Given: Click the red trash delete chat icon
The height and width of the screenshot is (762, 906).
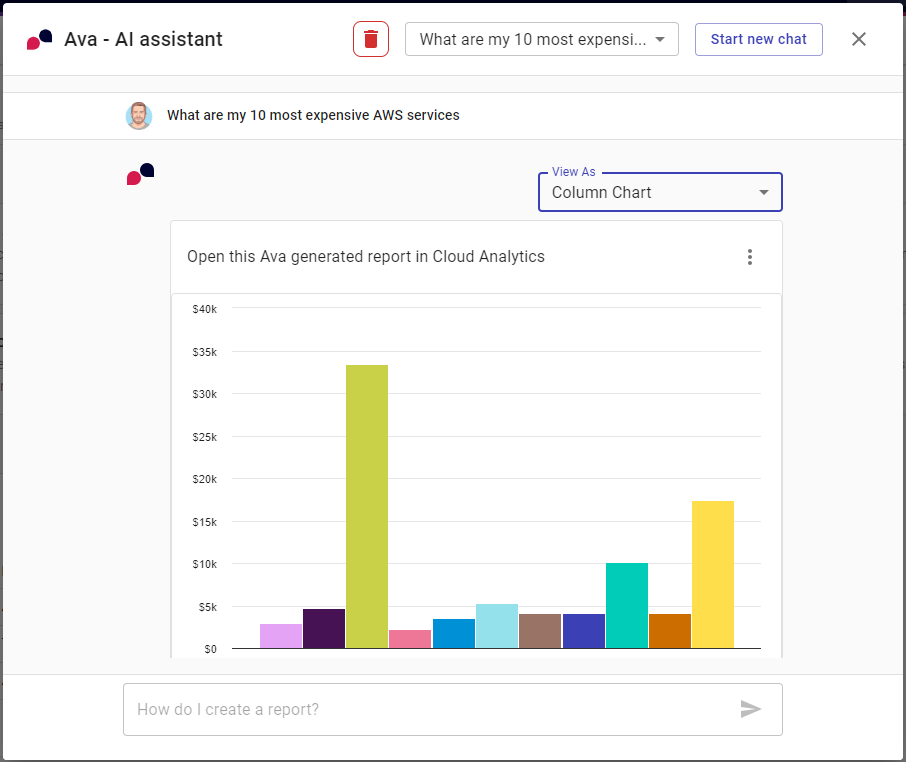Looking at the screenshot, I should [371, 39].
